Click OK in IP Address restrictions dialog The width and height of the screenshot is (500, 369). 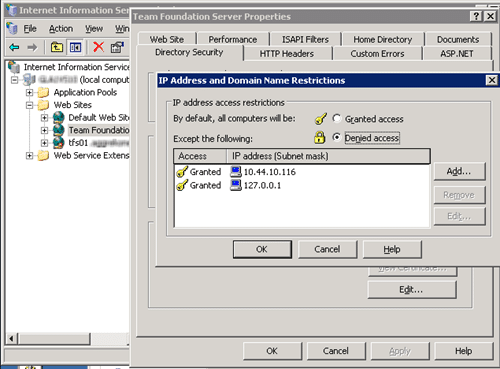[x=262, y=249]
